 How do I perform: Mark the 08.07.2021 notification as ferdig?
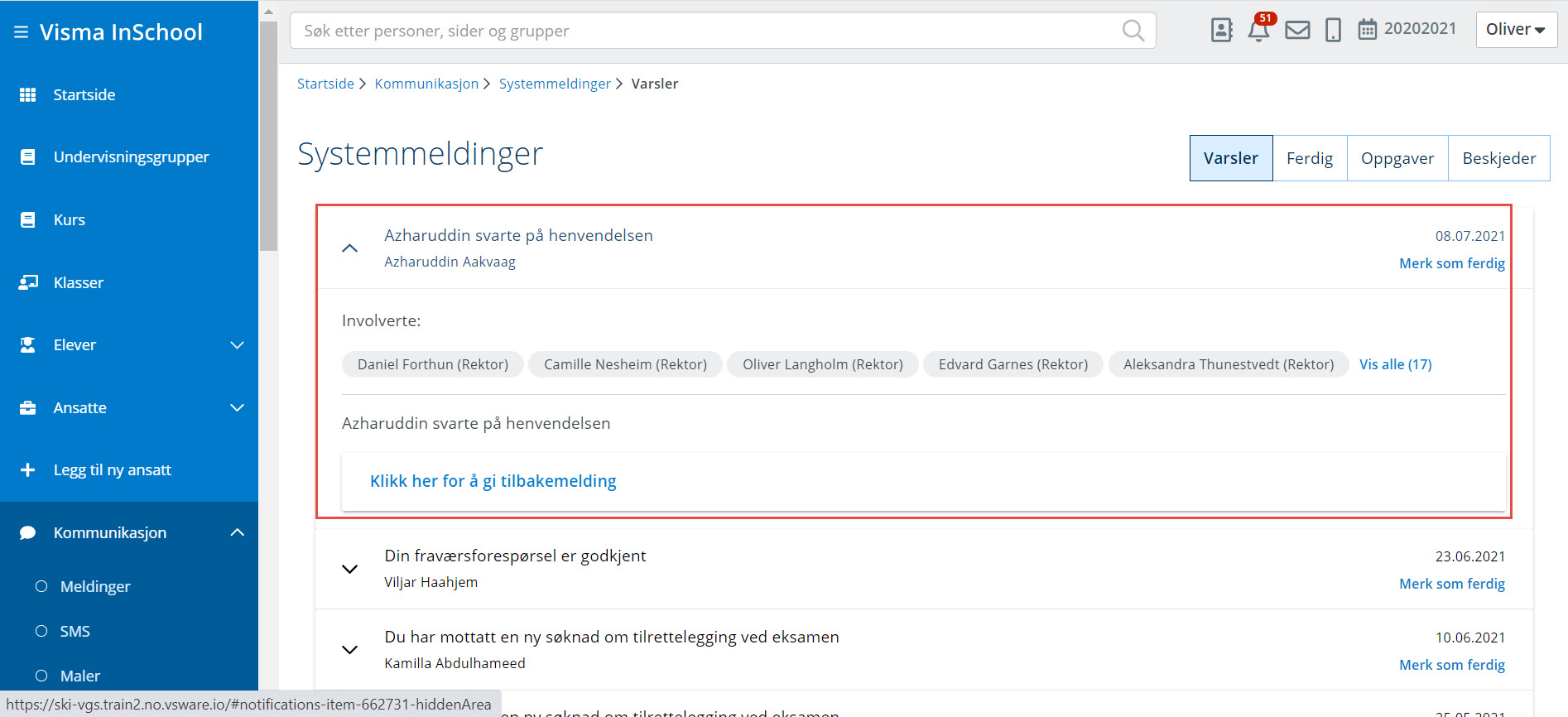pos(1452,263)
